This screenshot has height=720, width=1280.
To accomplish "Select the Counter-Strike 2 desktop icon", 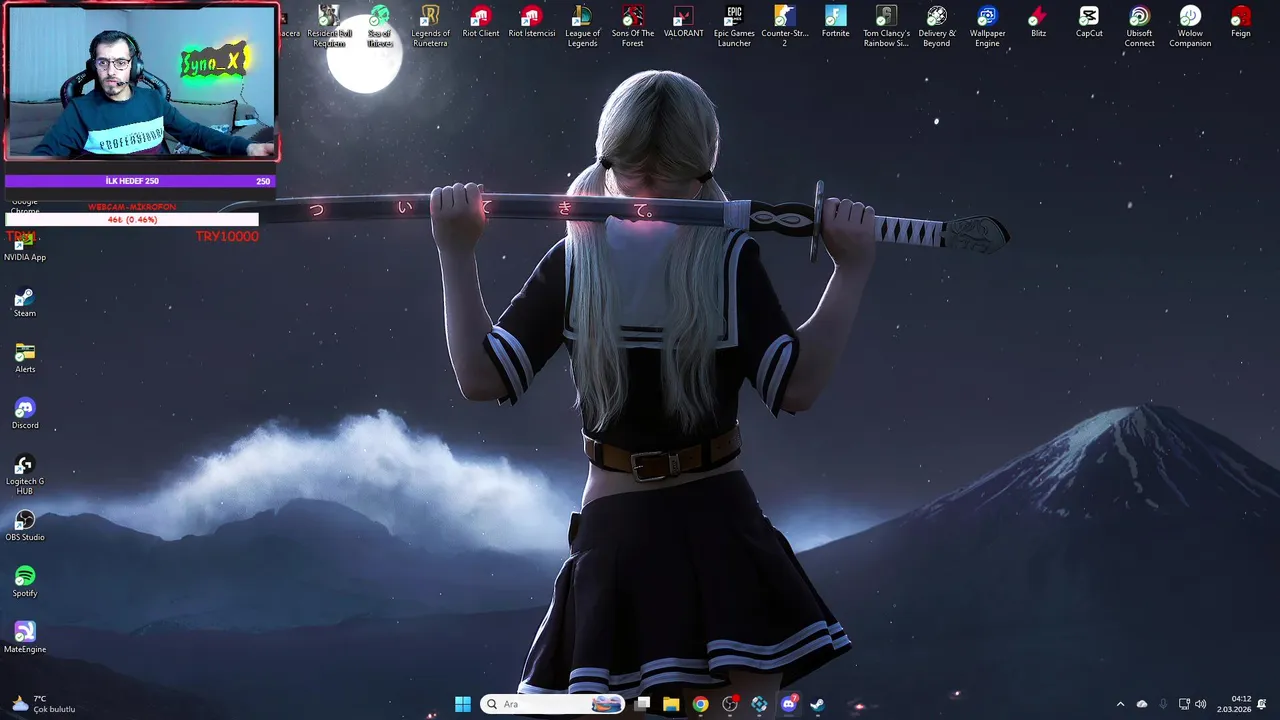I will click(785, 26).
